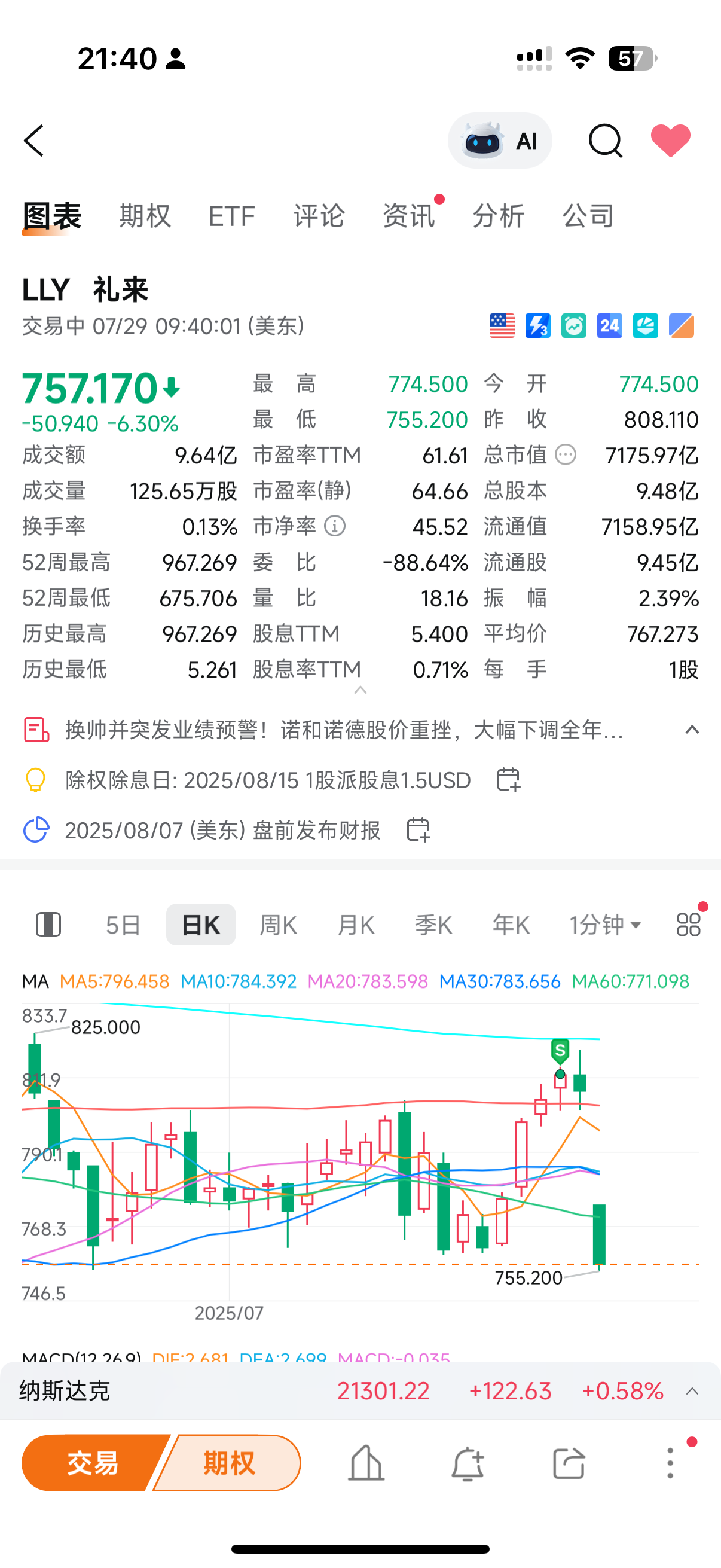This screenshot has height=1568, width=721.
Task: Tap the 2025/07 date axis label
Action: point(229,1313)
